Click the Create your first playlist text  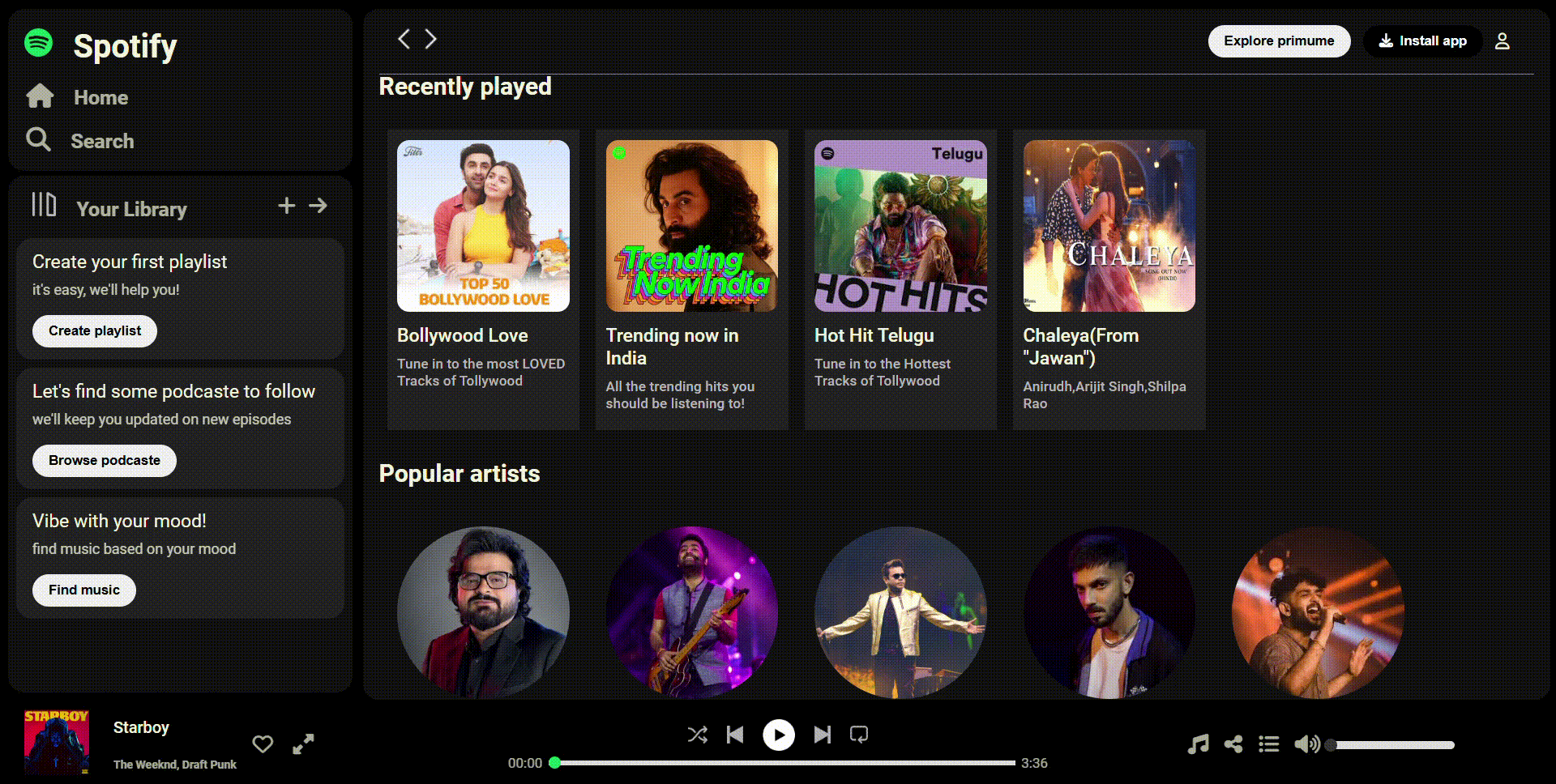click(130, 262)
